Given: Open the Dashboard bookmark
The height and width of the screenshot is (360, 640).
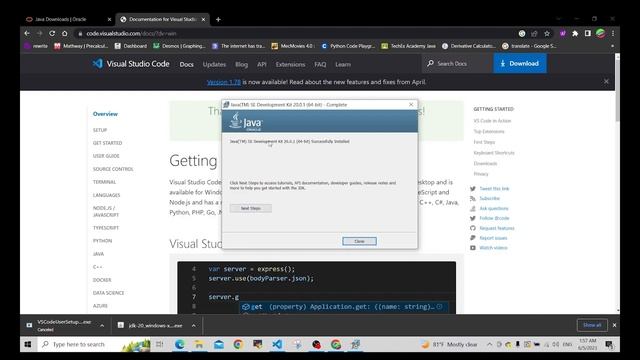Looking at the screenshot, I should (x=131, y=46).
